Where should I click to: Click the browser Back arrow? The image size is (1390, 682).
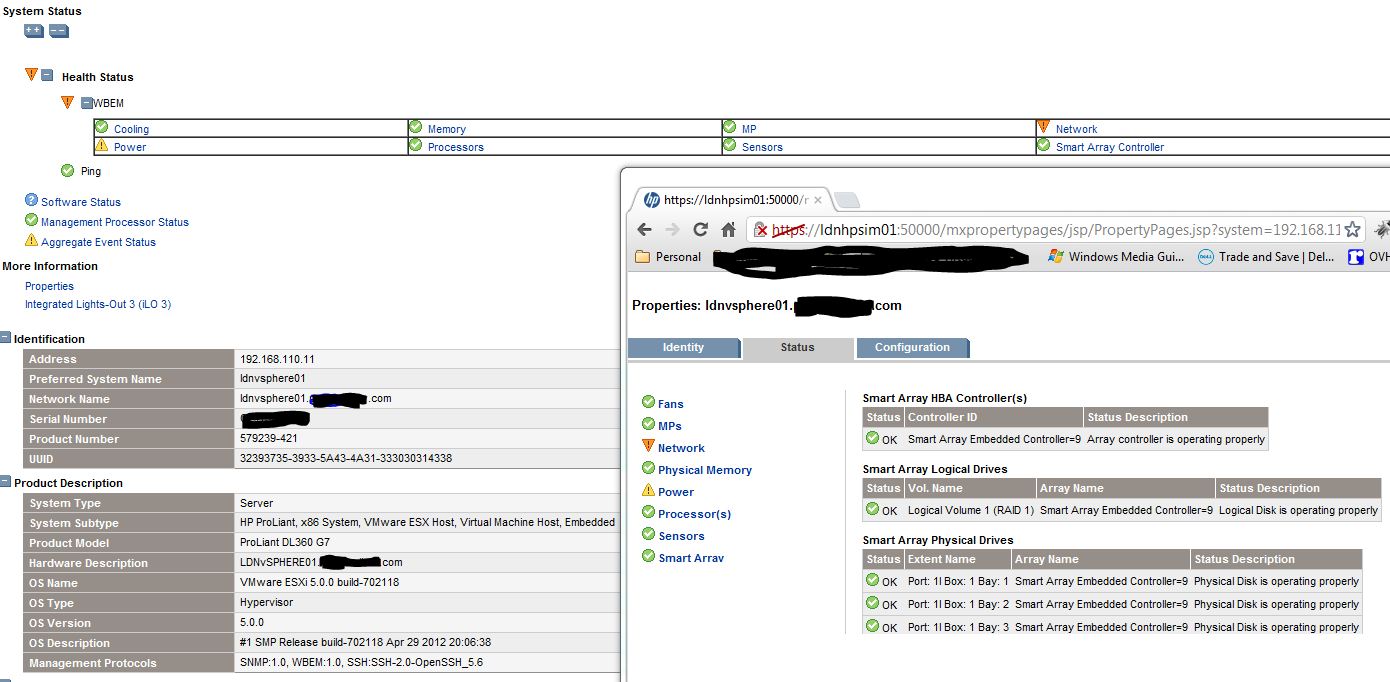tap(645, 229)
